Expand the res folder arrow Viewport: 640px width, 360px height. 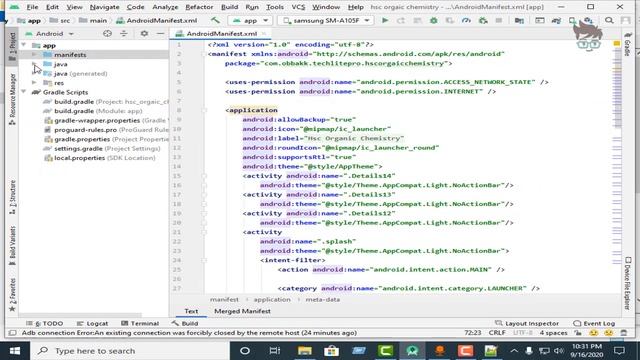34,82
